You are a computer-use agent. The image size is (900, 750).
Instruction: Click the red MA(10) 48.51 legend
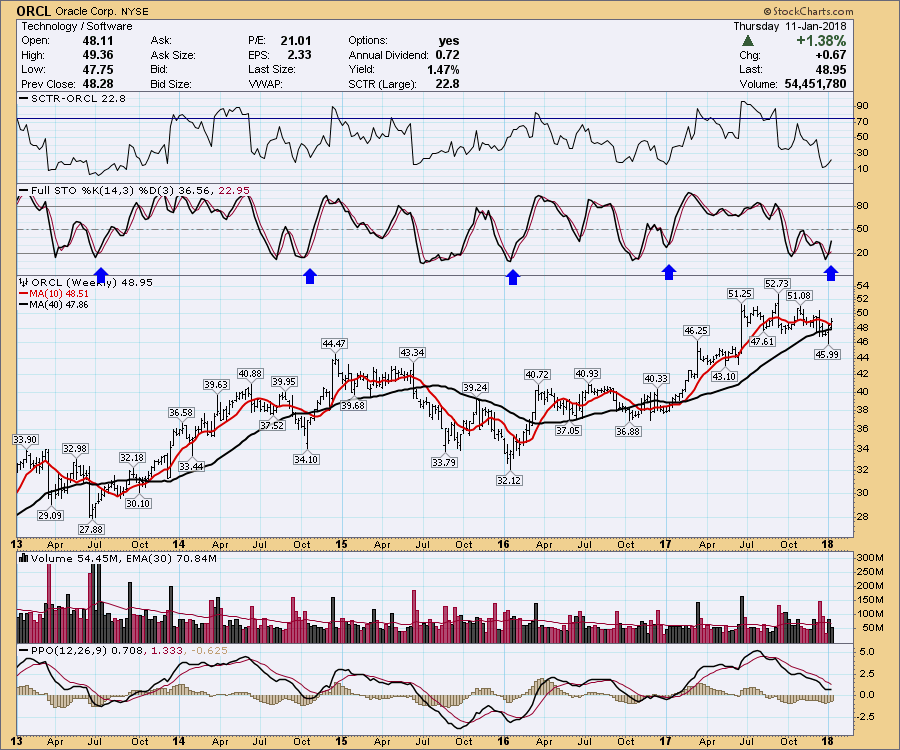pos(53,293)
